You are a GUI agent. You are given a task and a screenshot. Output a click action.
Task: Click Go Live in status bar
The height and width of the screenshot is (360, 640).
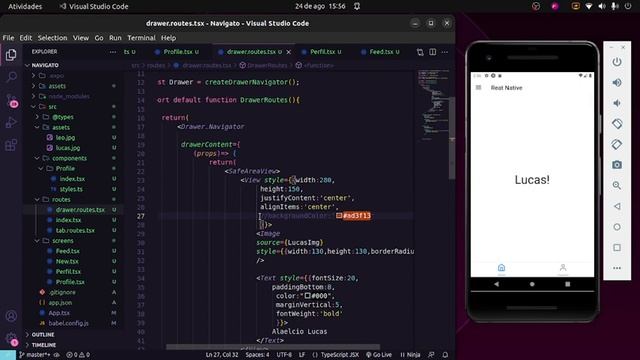(x=379, y=355)
